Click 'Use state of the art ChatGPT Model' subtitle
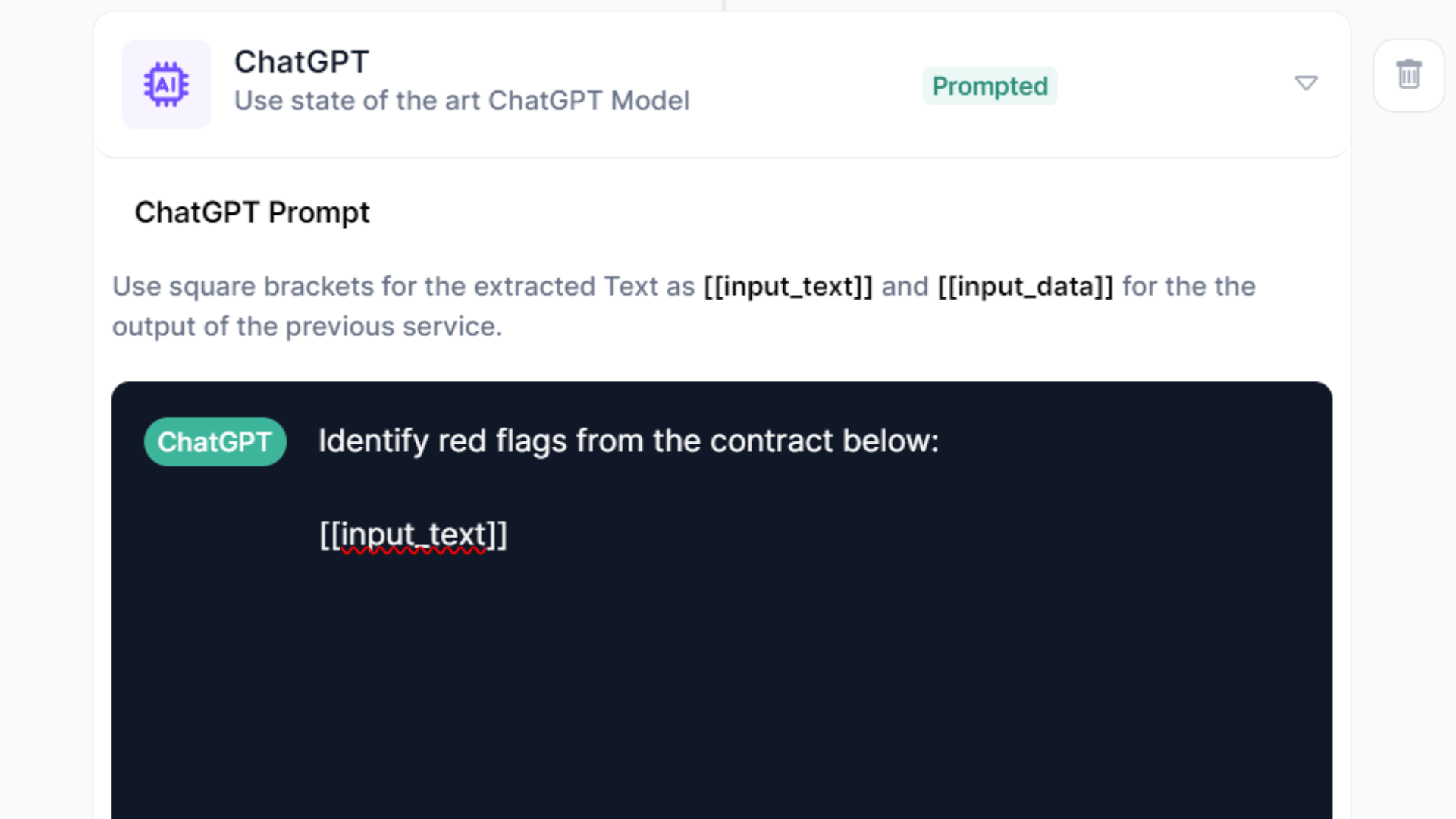Image resolution: width=1456 pixels, height=819 pixels. [x=461, y=101]
